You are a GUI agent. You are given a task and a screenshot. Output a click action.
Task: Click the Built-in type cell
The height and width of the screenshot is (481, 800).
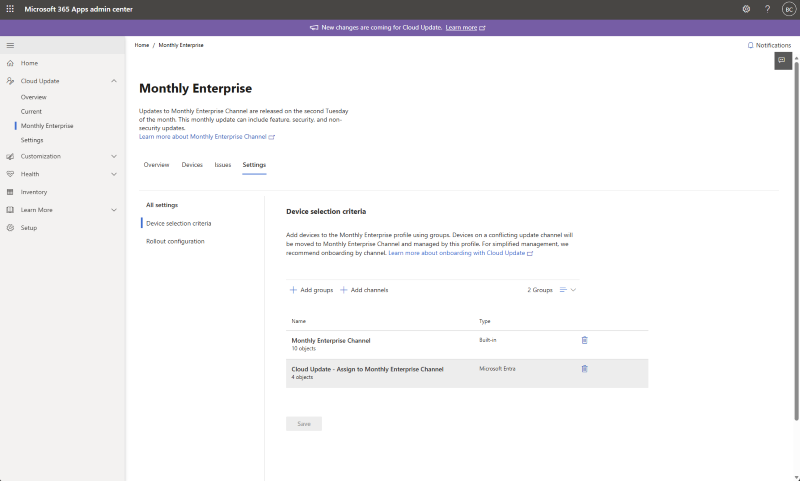(488, 340)
